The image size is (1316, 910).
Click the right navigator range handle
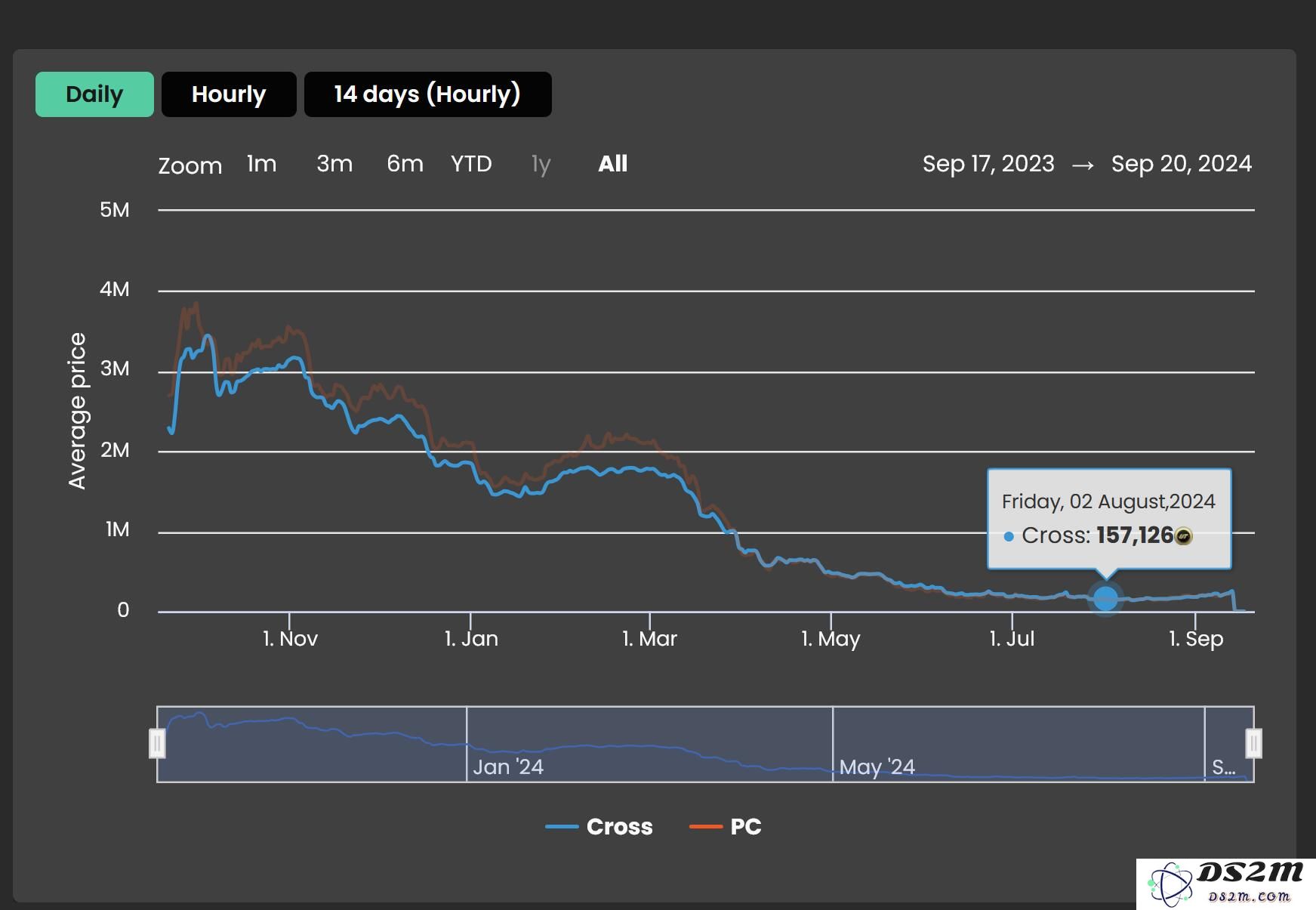coord(1253,743)
